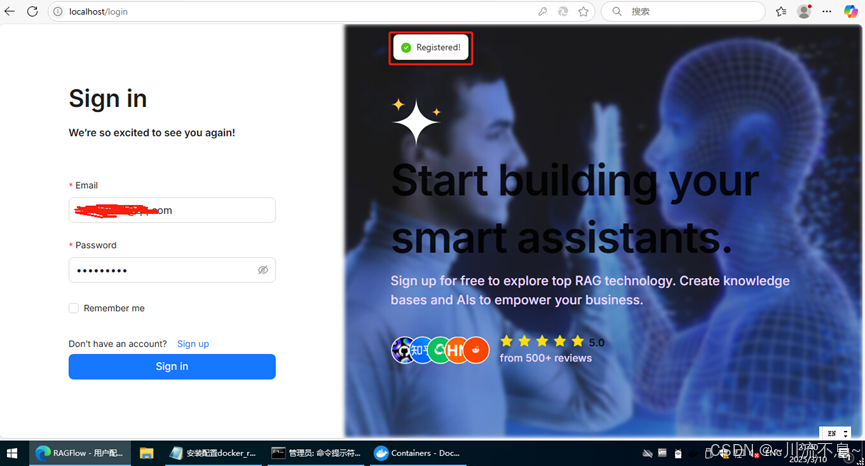Reload the localhost login page
865x466 pixels.
tap(33, 11)
